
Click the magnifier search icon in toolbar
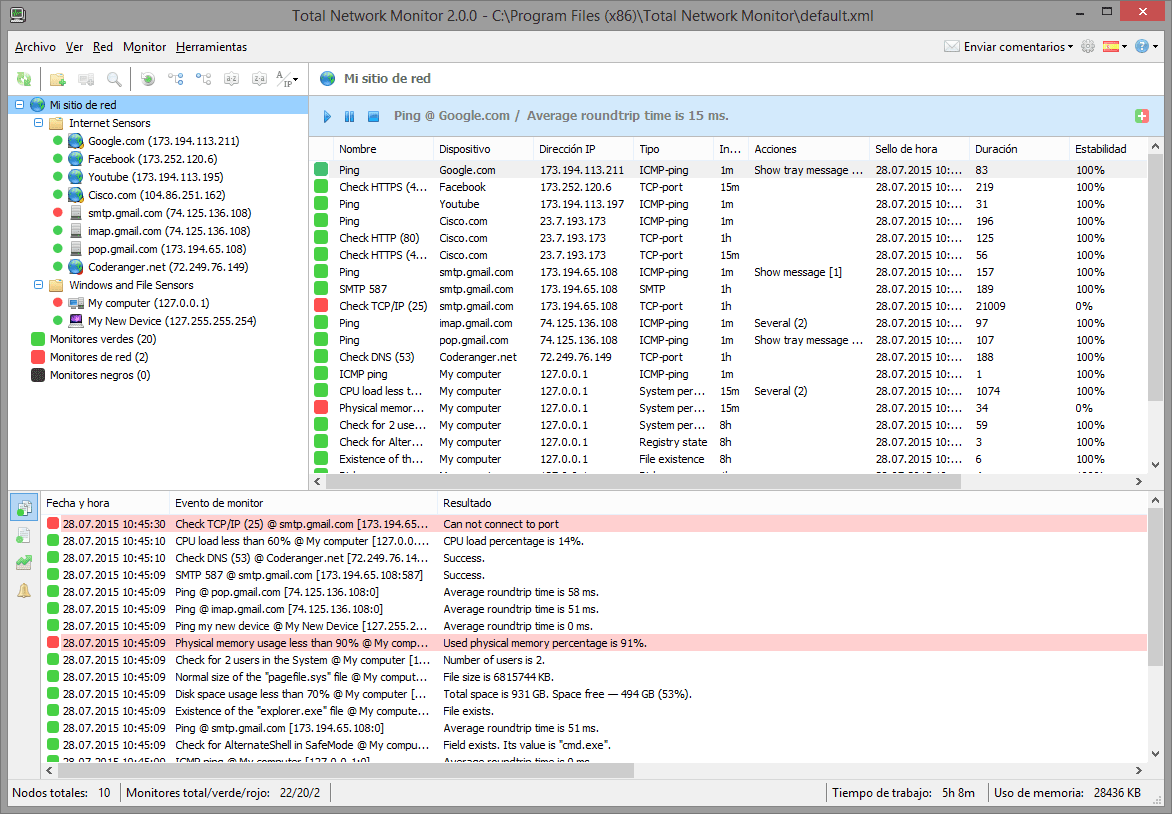point(114,79)
